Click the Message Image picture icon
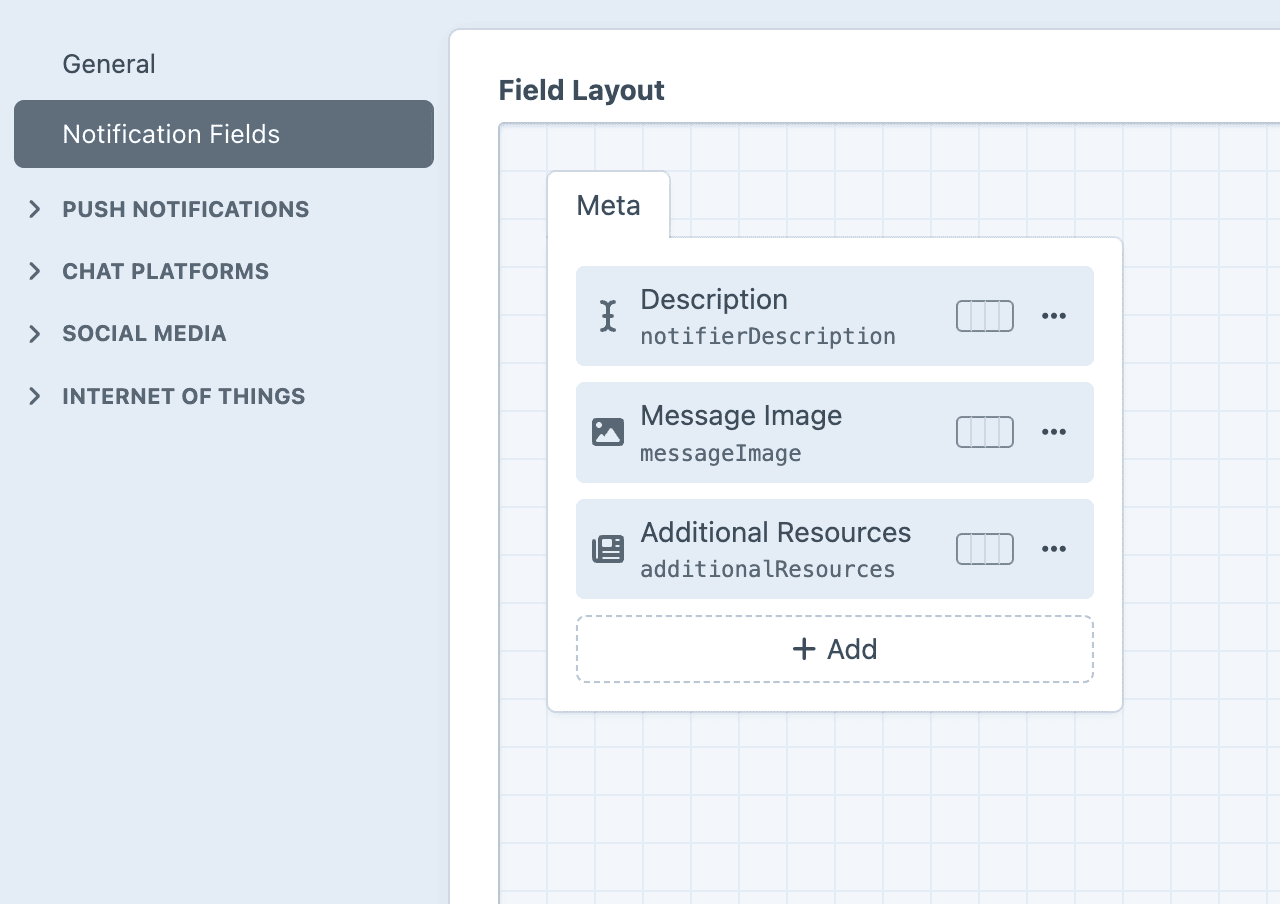 pos(608,432)
